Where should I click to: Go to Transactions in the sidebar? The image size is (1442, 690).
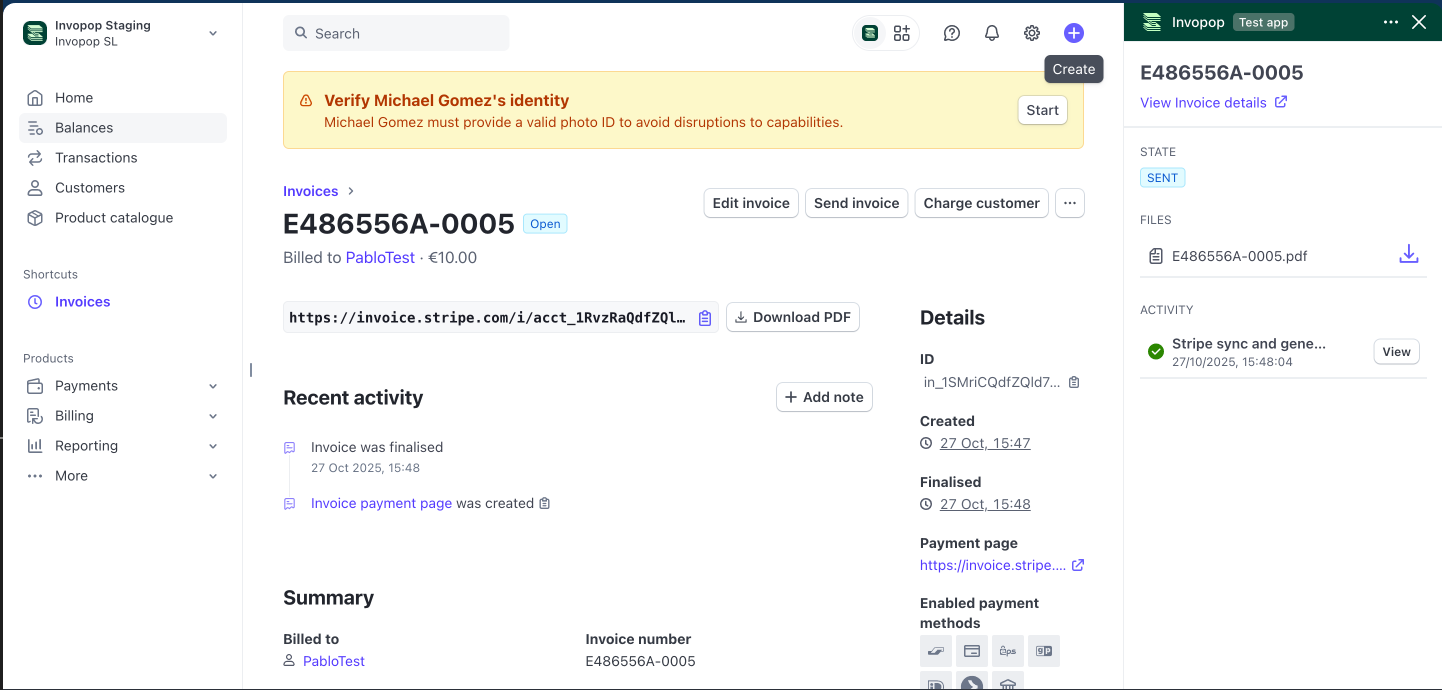pos(96,157)
